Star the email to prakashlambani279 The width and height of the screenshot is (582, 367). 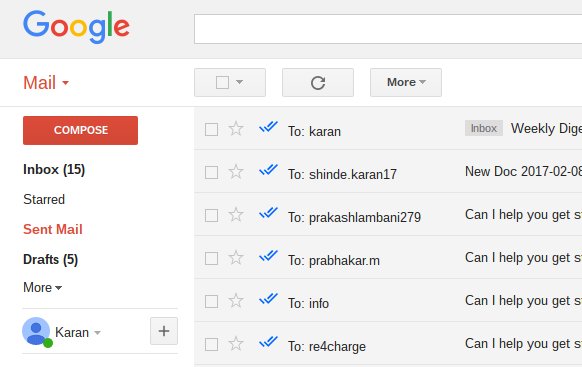236,215
